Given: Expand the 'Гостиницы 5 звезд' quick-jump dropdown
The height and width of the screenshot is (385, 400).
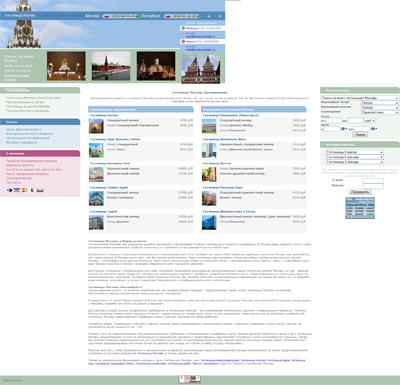Looking at the screenshot, I should tap(354, 152).
